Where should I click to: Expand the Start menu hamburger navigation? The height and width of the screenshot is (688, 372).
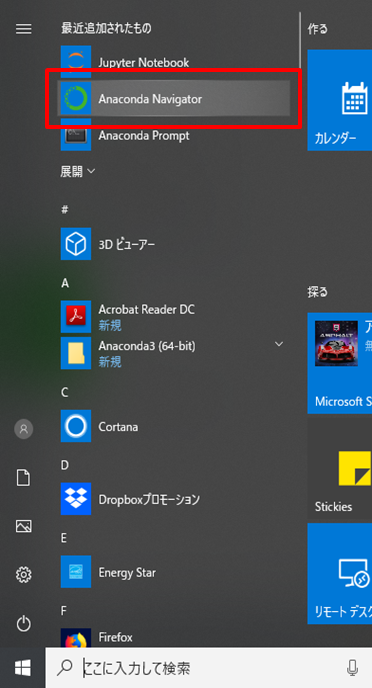pos(24,29)
